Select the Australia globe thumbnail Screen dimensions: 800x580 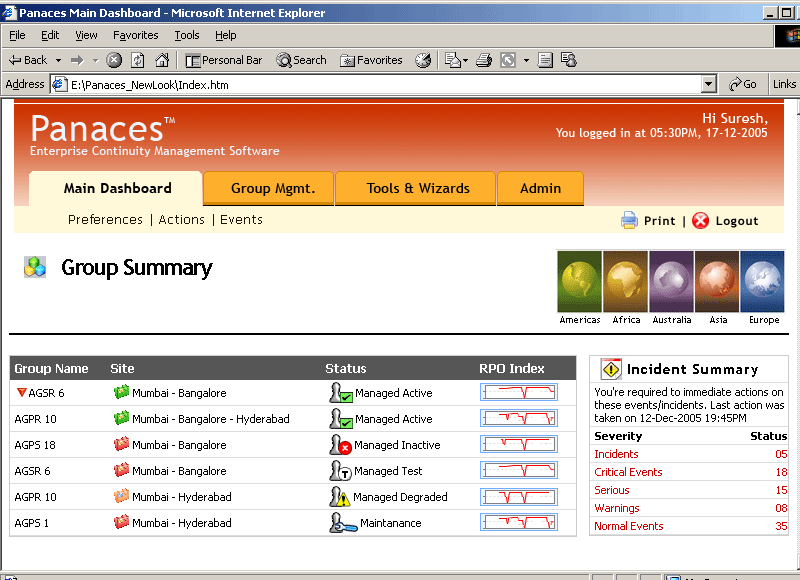671,281
